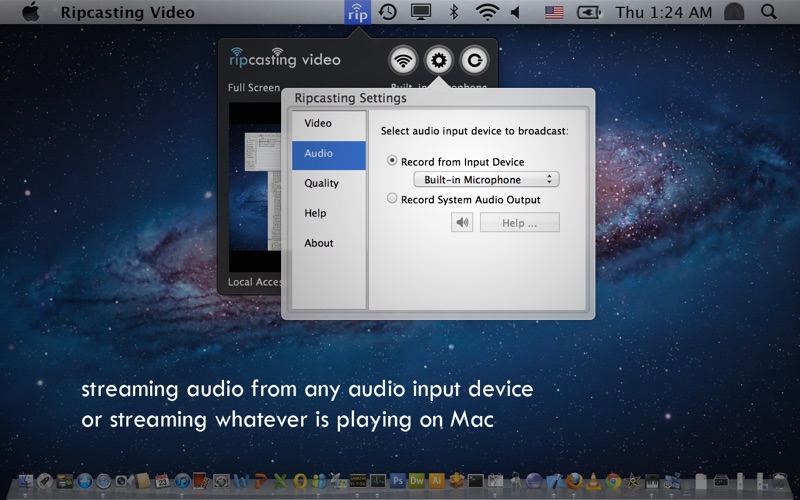
Task: Open the Wi-Fi status menu
Action: [487, 12]
